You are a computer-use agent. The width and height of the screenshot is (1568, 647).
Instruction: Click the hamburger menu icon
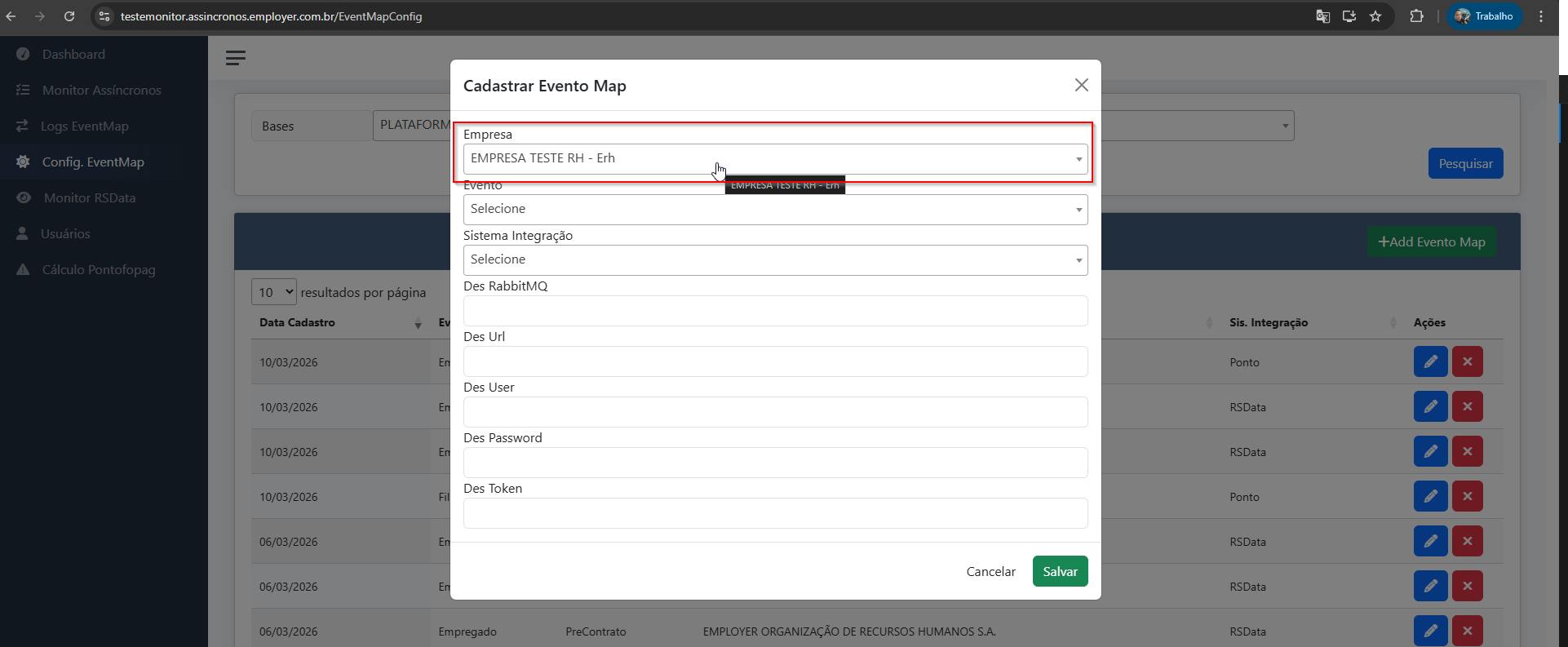point(236,58)
